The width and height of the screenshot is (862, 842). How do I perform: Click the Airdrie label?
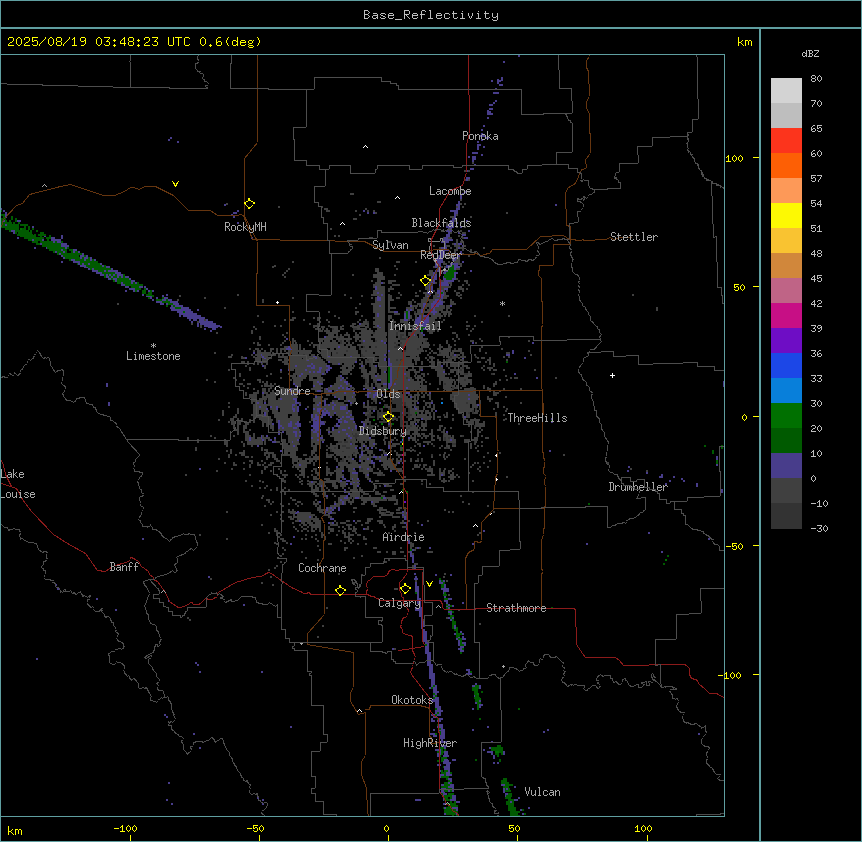[403, 537]
